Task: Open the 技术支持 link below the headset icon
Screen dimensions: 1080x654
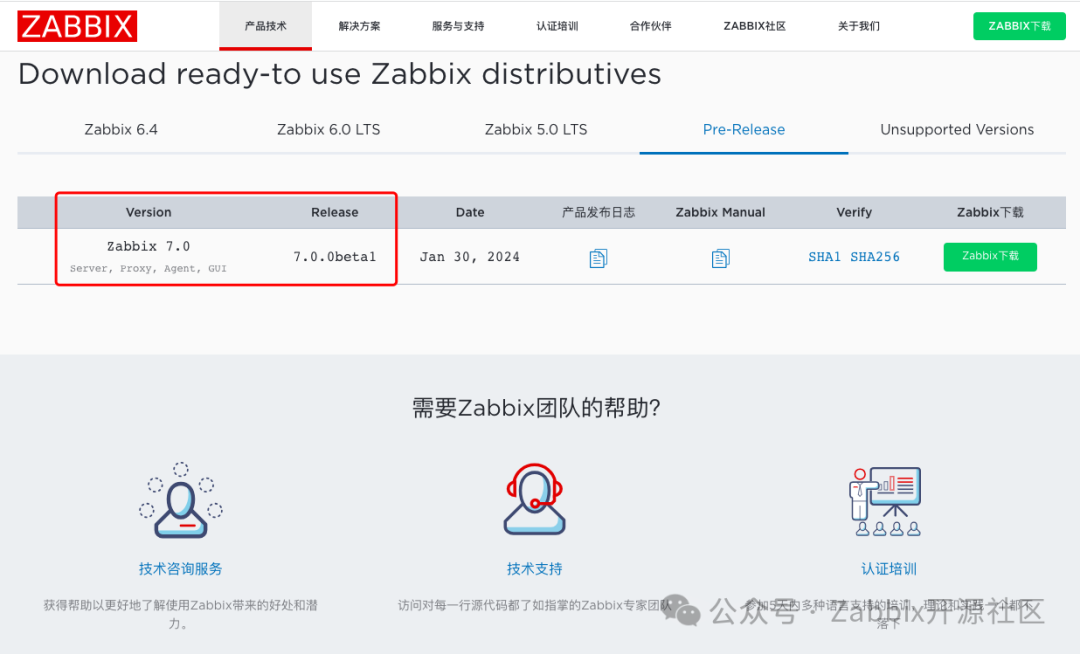Action: pyautogui.click(x=534, y=568)
